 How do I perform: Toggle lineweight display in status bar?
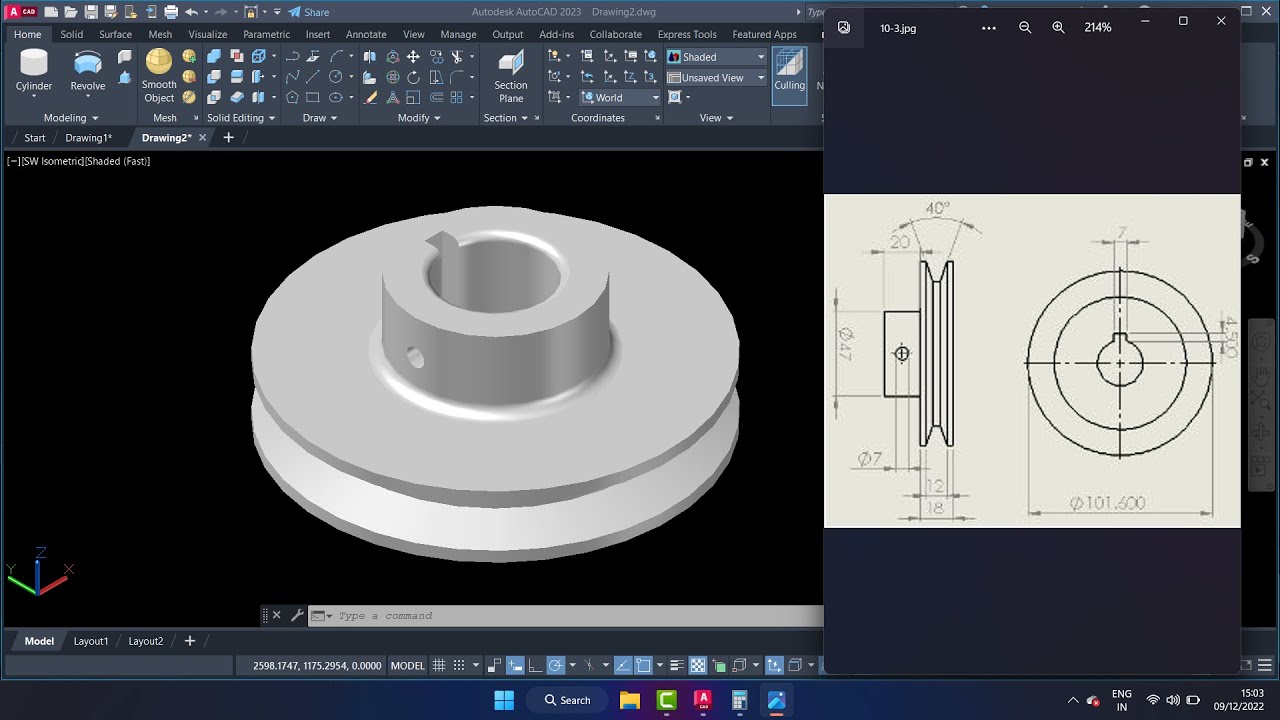point(676,665)
